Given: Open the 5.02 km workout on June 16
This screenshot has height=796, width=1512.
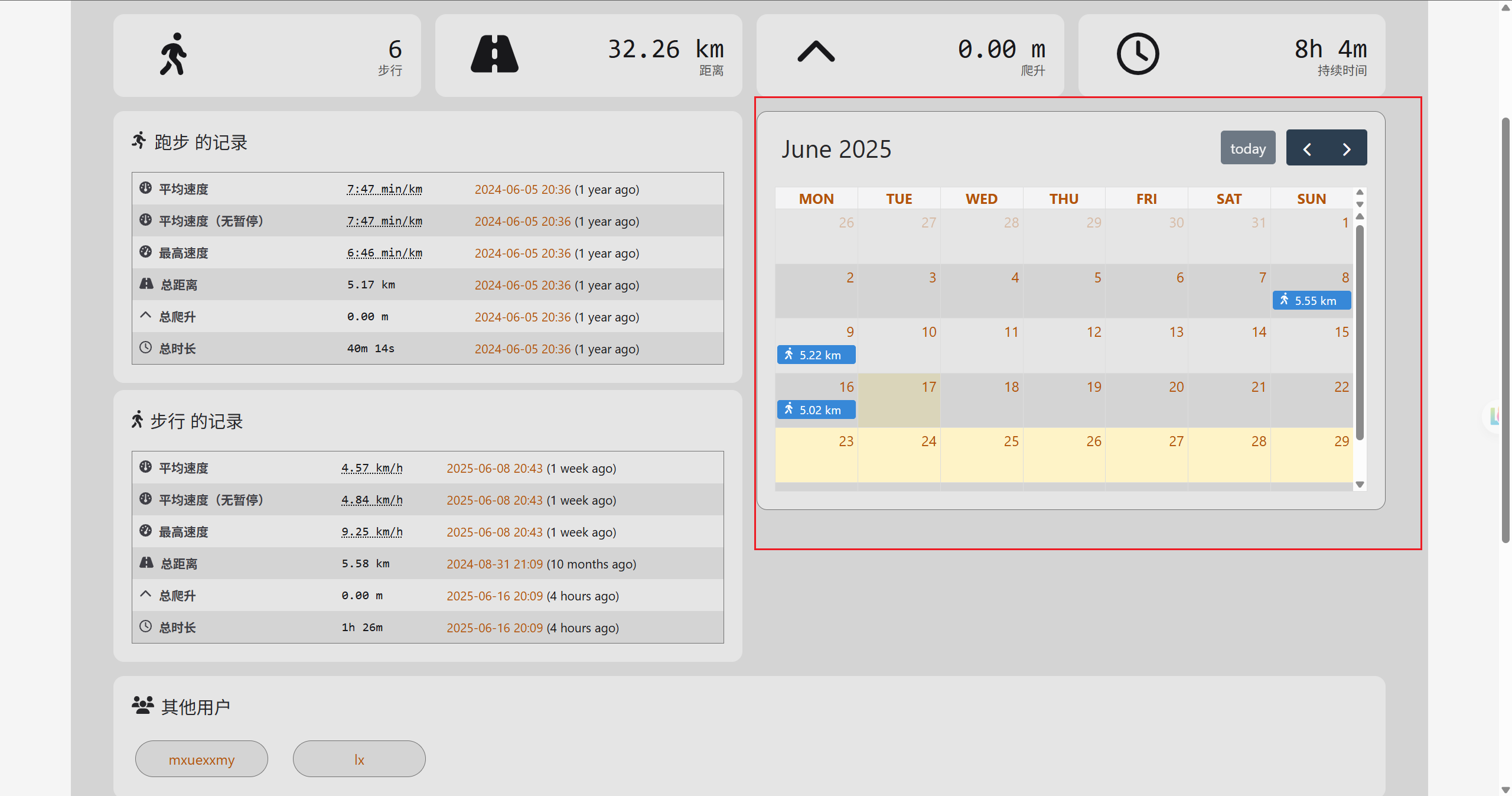Looking at the screenshot, I should pos(816,410).
